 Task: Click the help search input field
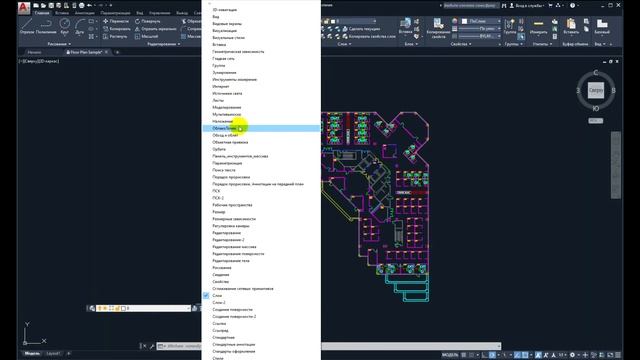(471, 6)
